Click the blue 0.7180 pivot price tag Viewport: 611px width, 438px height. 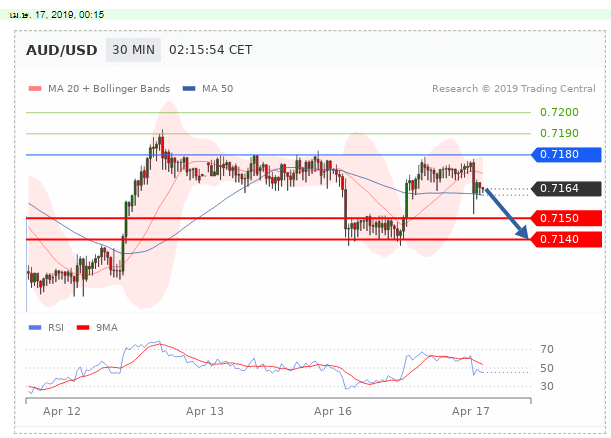(x=567, y=155)
